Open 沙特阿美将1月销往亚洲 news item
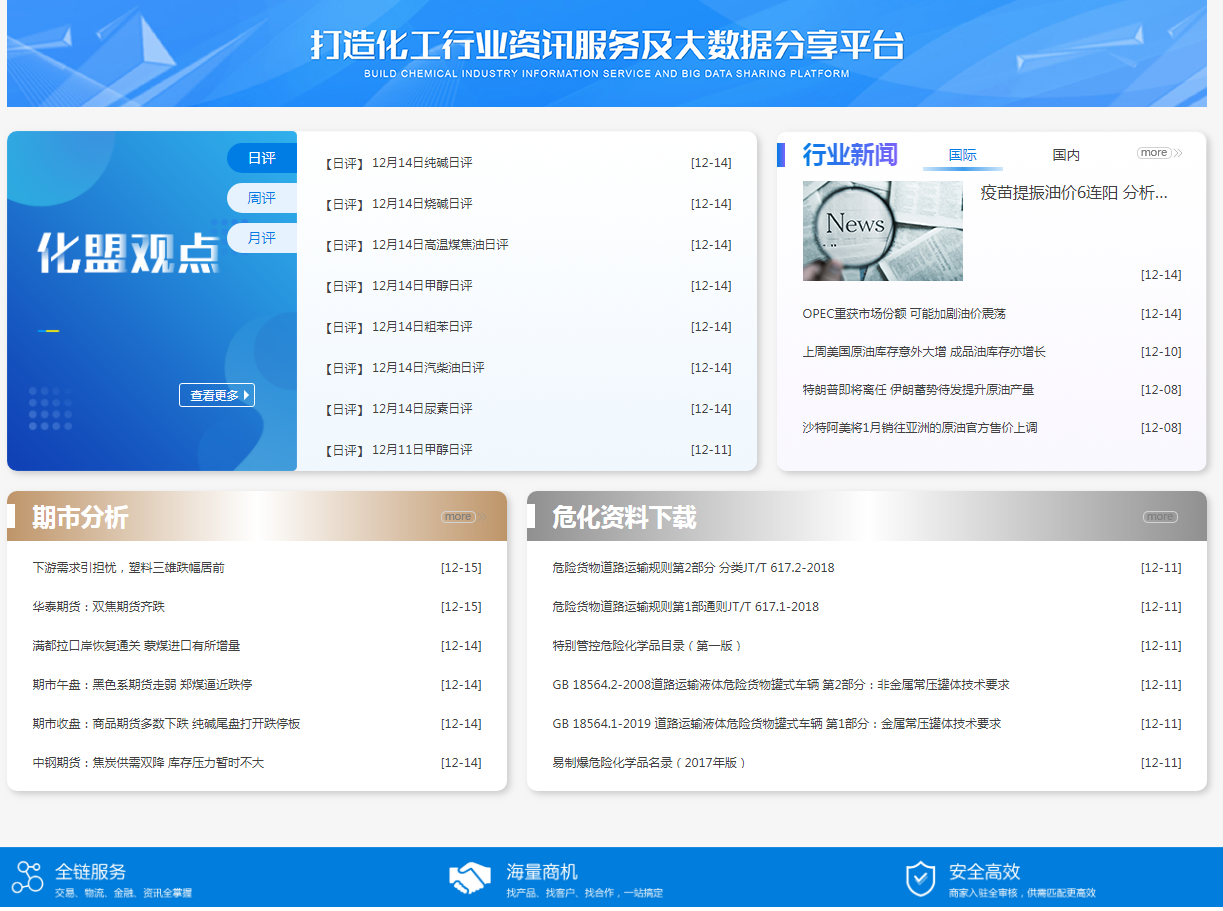This screenshot has width=1223, height=911. click(x=920, y=428)
